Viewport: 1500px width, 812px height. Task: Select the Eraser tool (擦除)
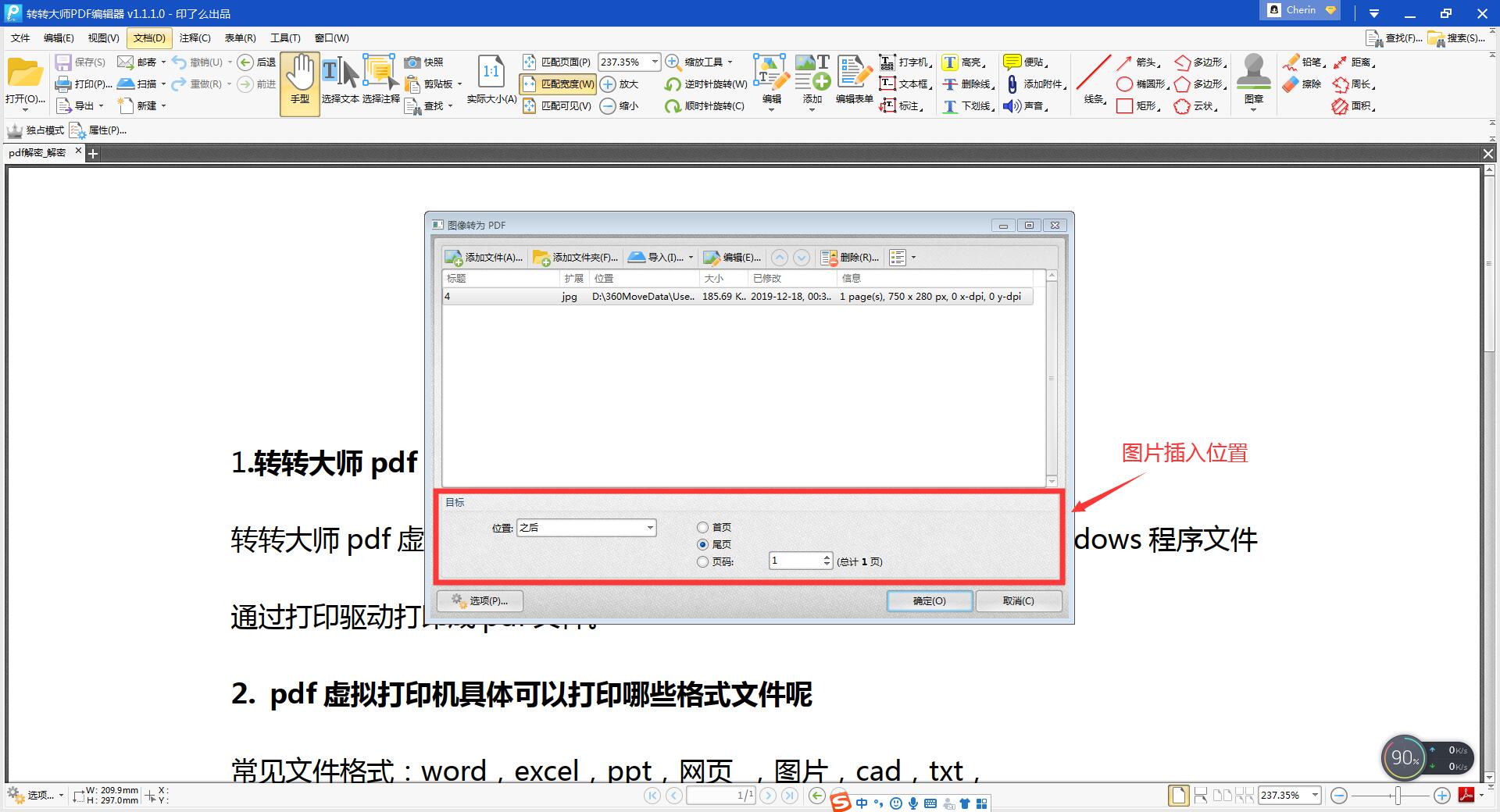click(x=1302, y=84)
